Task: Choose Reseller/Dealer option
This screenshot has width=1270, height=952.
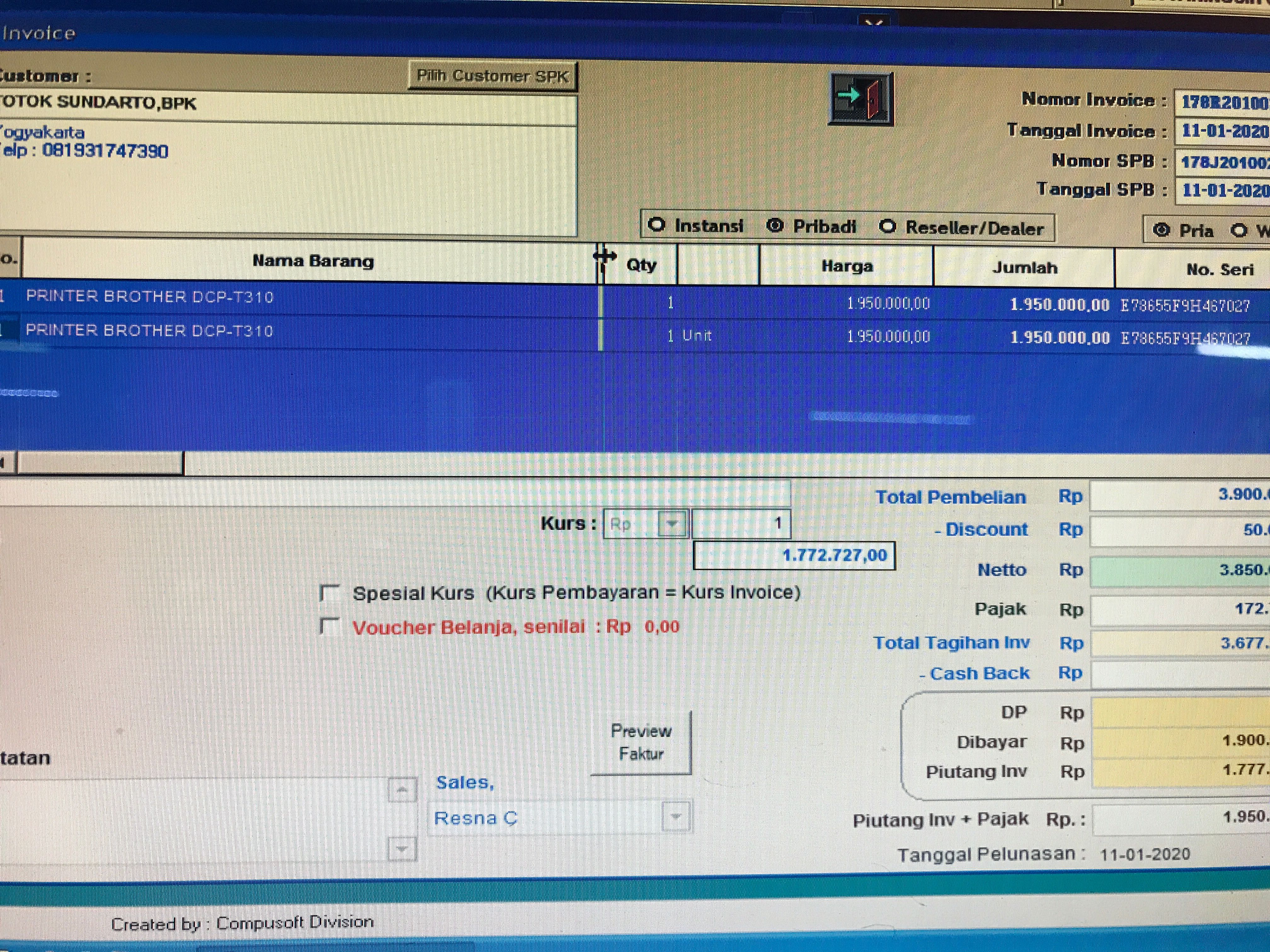Action: coord(887,227)
